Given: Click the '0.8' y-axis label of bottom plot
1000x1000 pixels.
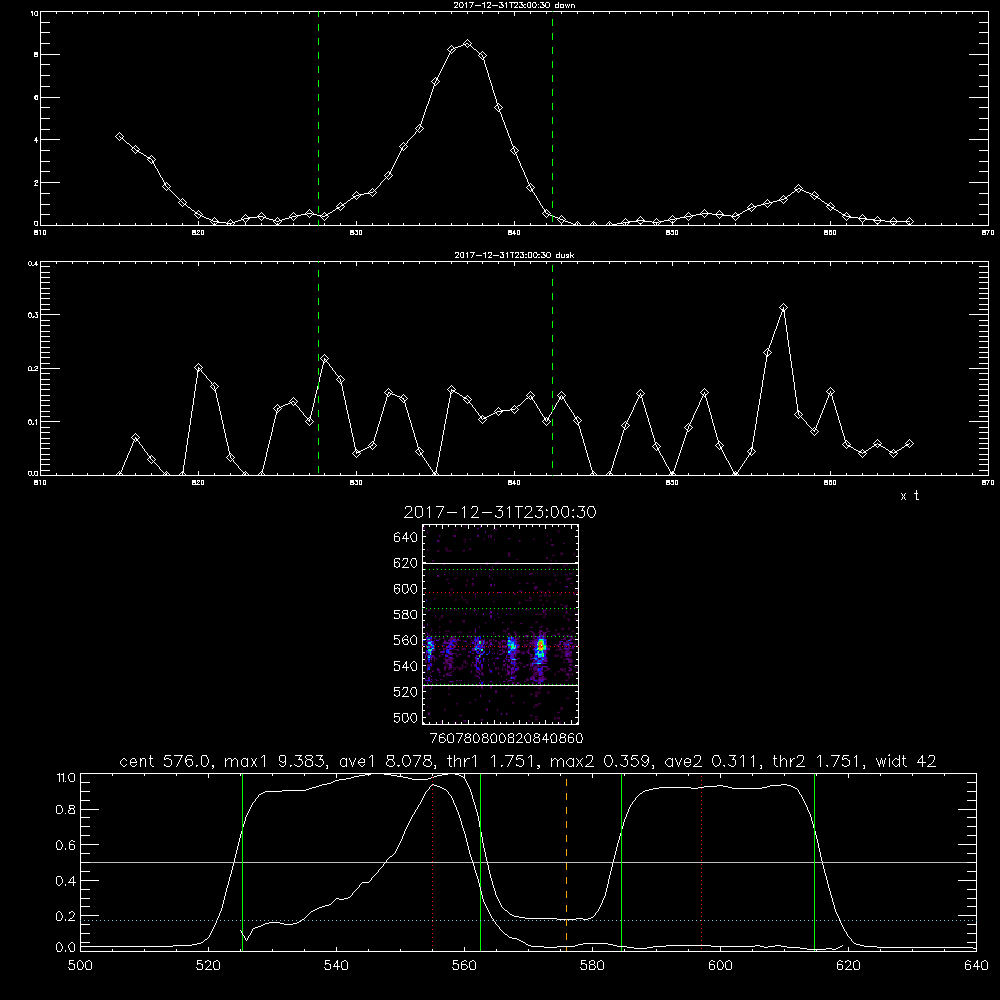Looking at the screenshot, I should (x=66, y=810).
